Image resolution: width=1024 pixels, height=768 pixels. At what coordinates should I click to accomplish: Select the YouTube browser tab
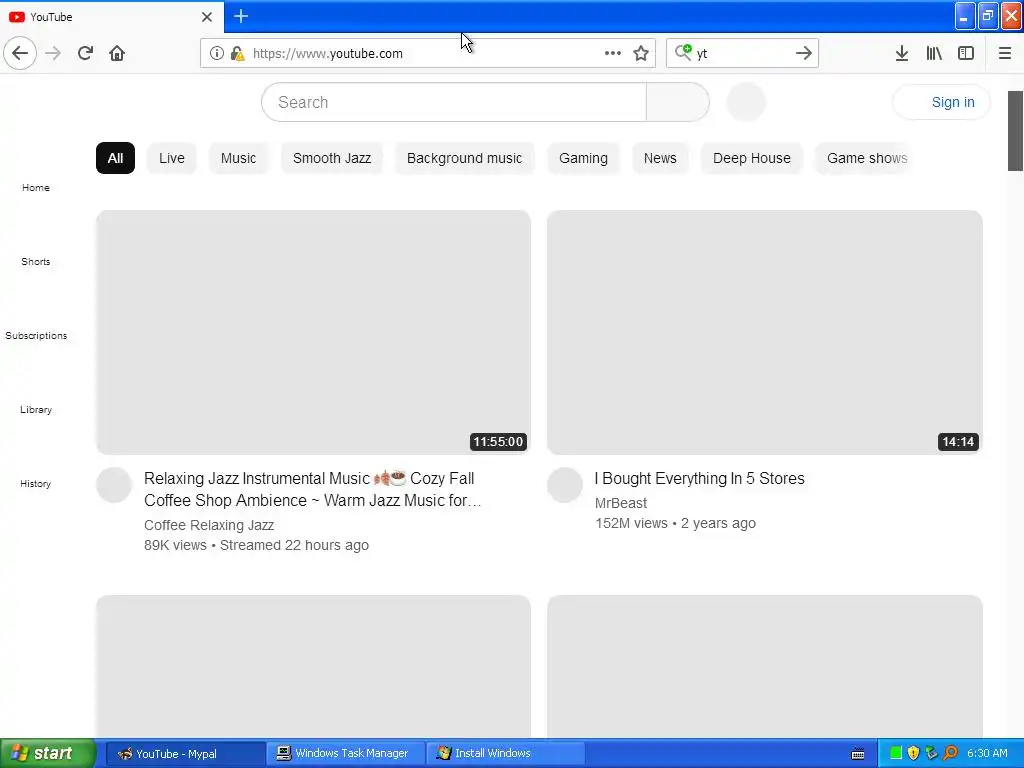112,16
